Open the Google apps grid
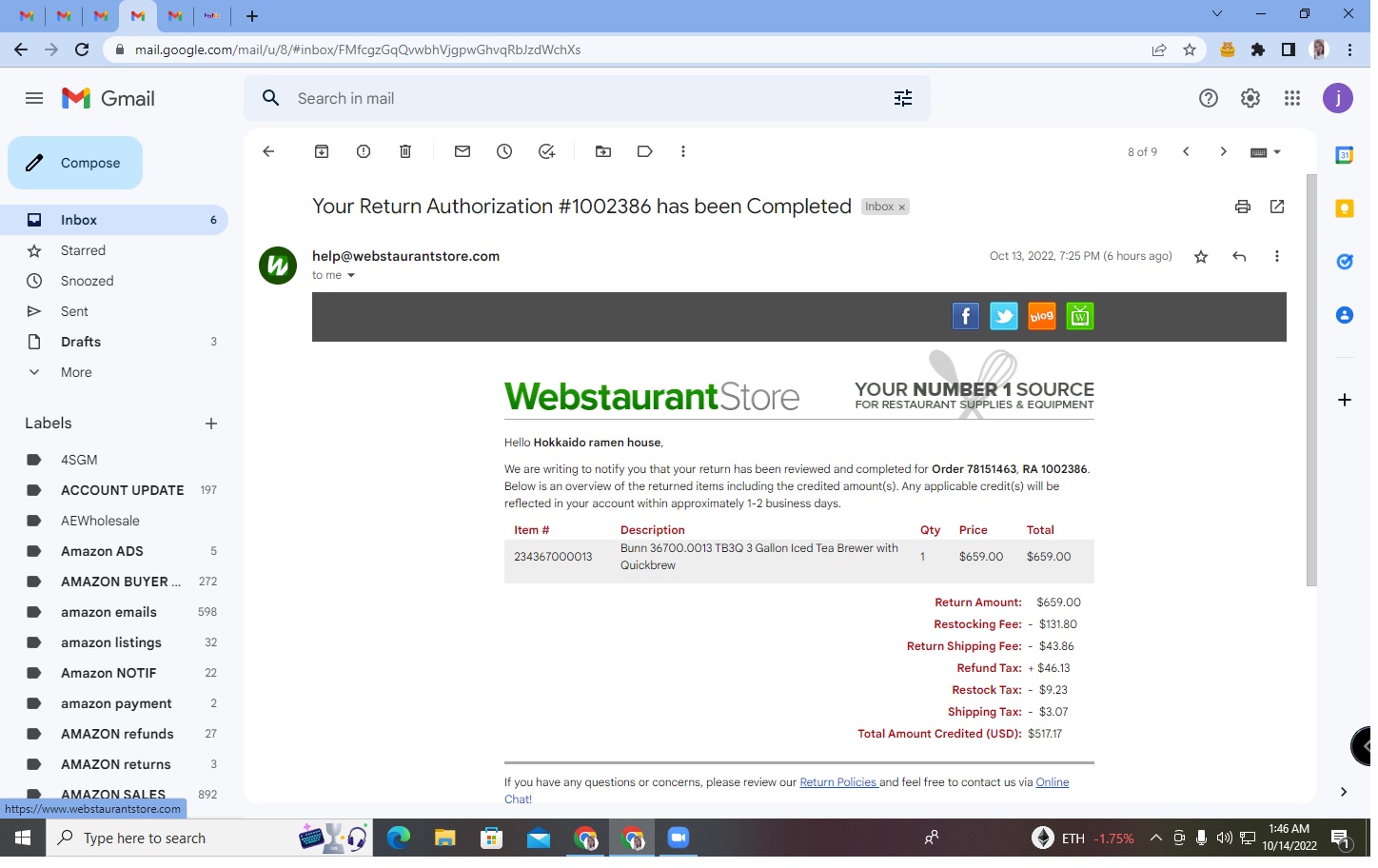This screenshot has height=868, width=1378. [x=1292, y=98]
